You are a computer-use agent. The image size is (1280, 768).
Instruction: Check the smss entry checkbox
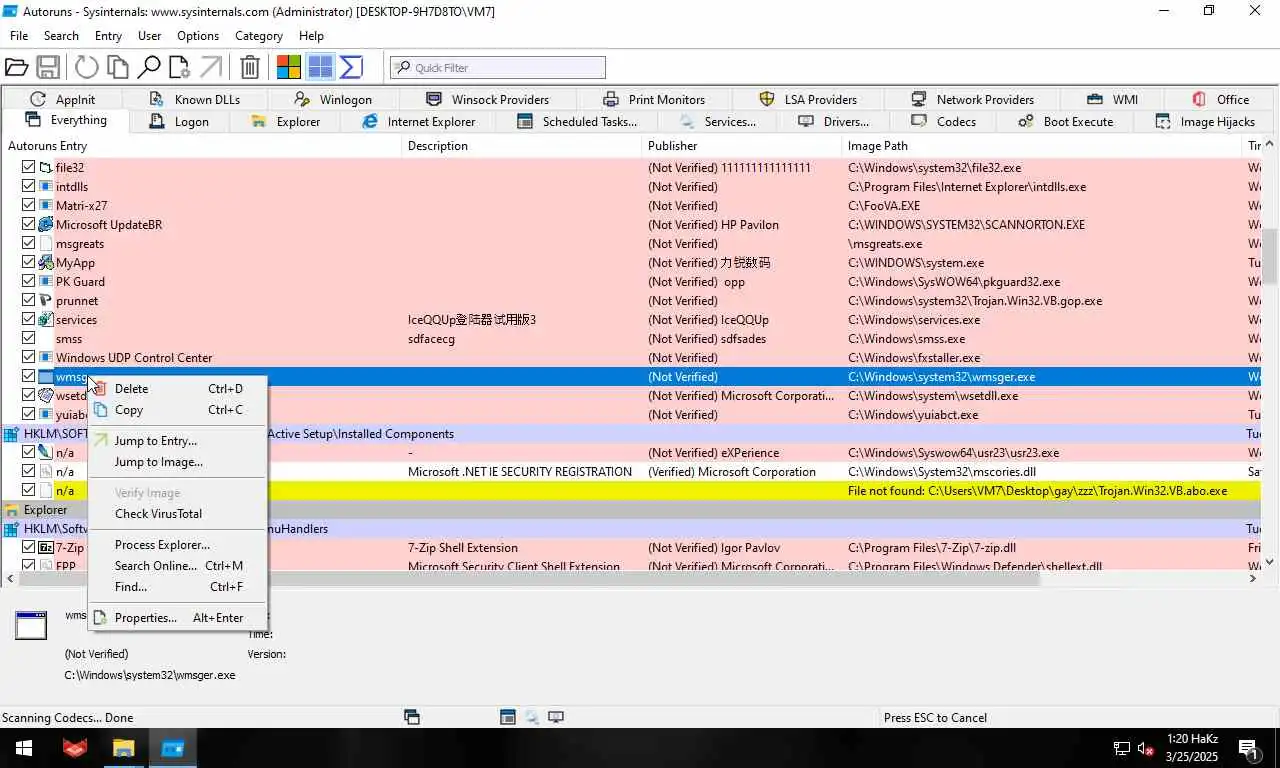click(29, 339)
